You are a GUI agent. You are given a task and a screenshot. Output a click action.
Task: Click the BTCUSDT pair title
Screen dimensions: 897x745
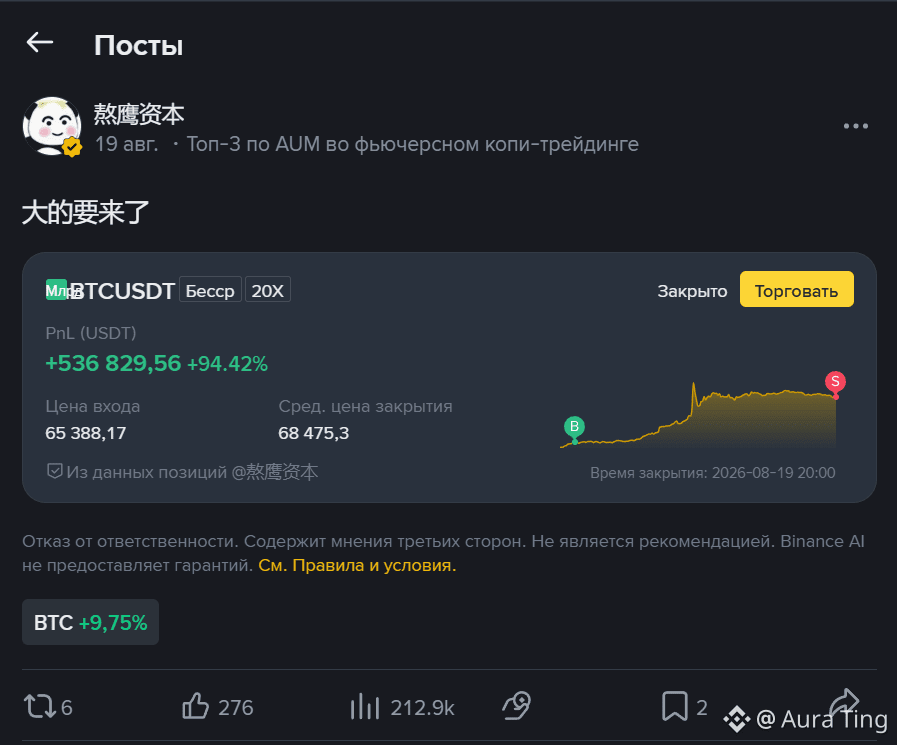click(122, 291)
